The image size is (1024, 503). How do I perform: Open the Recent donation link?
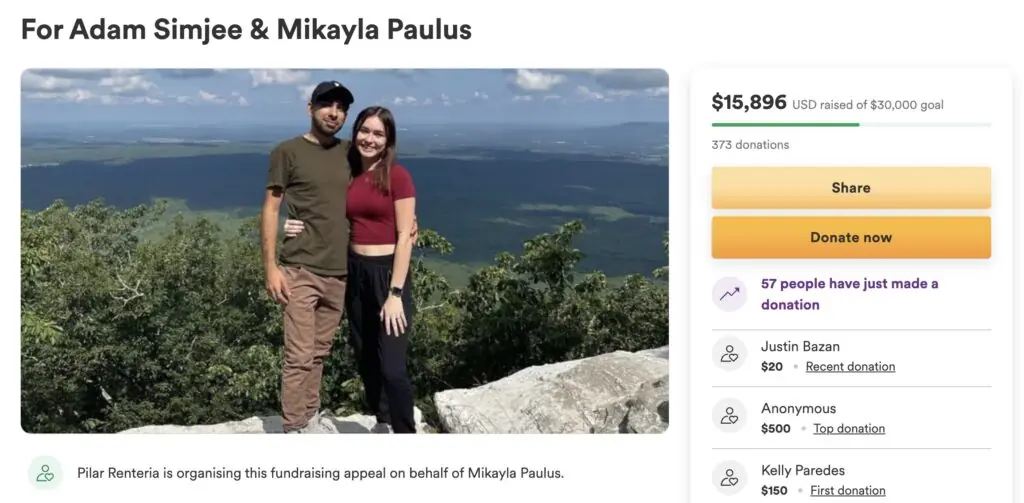coord(850,367)
